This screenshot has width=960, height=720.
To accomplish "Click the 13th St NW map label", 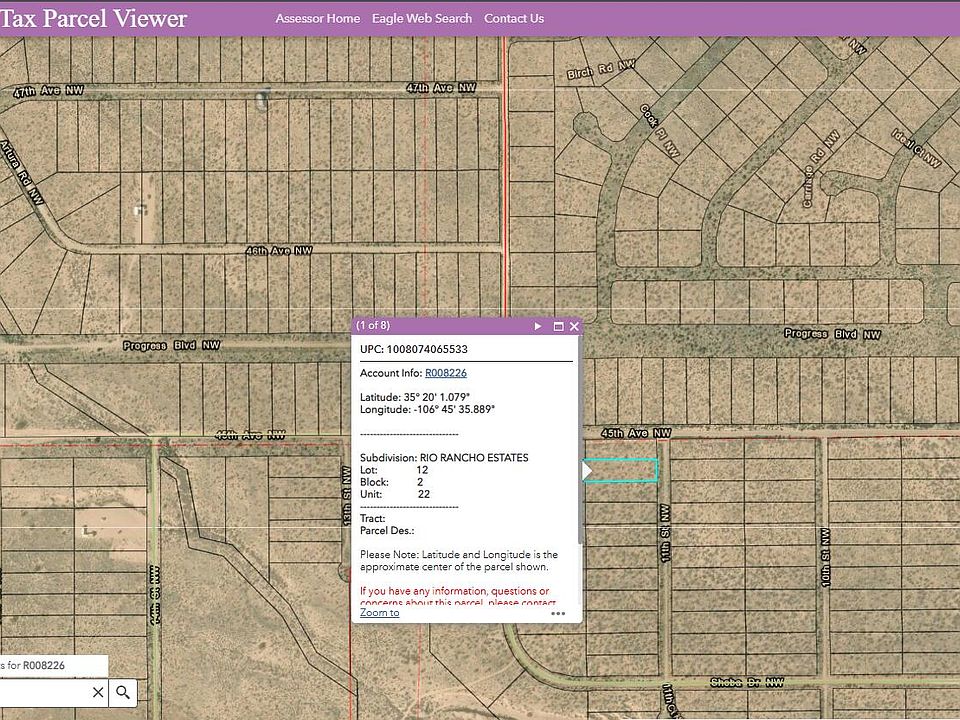I will [347, 496].
